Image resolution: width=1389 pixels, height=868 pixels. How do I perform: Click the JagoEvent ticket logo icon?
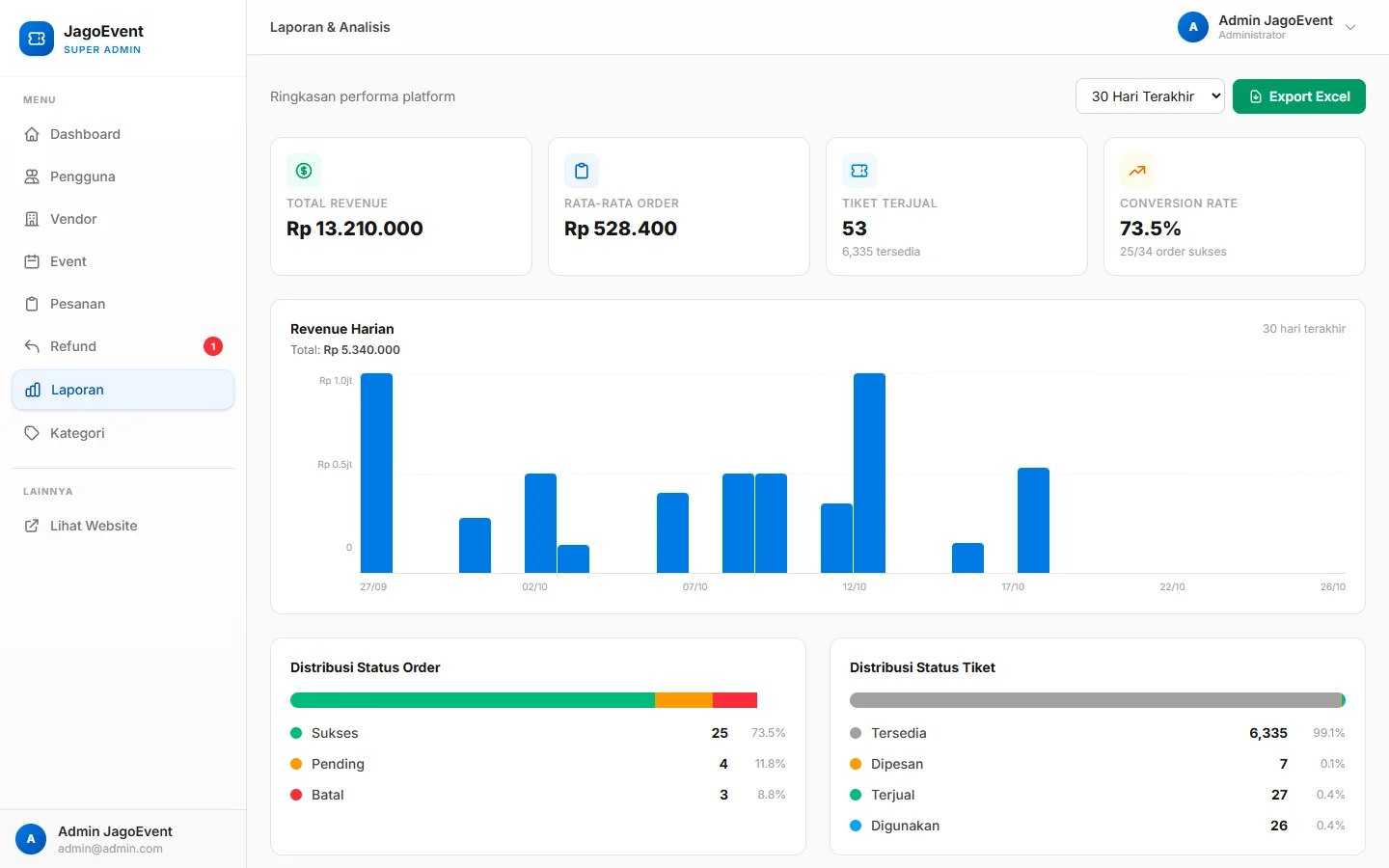coord(37,39)
